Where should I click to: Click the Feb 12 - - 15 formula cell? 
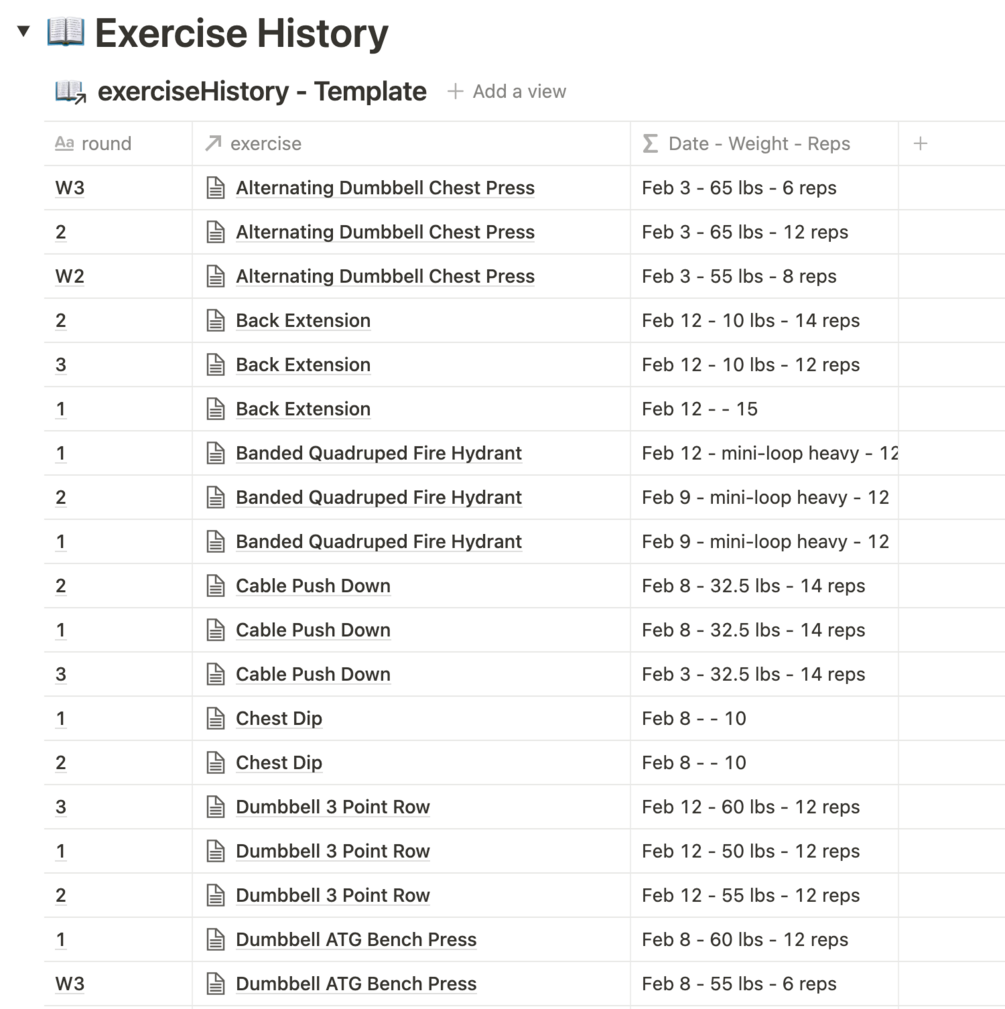point(700,409)
